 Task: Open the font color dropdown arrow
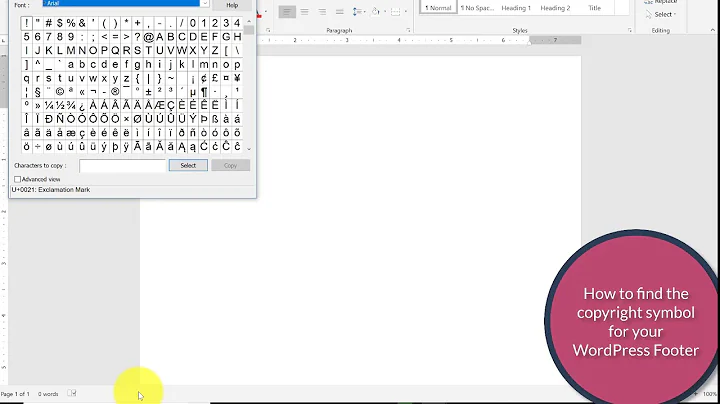266,12
